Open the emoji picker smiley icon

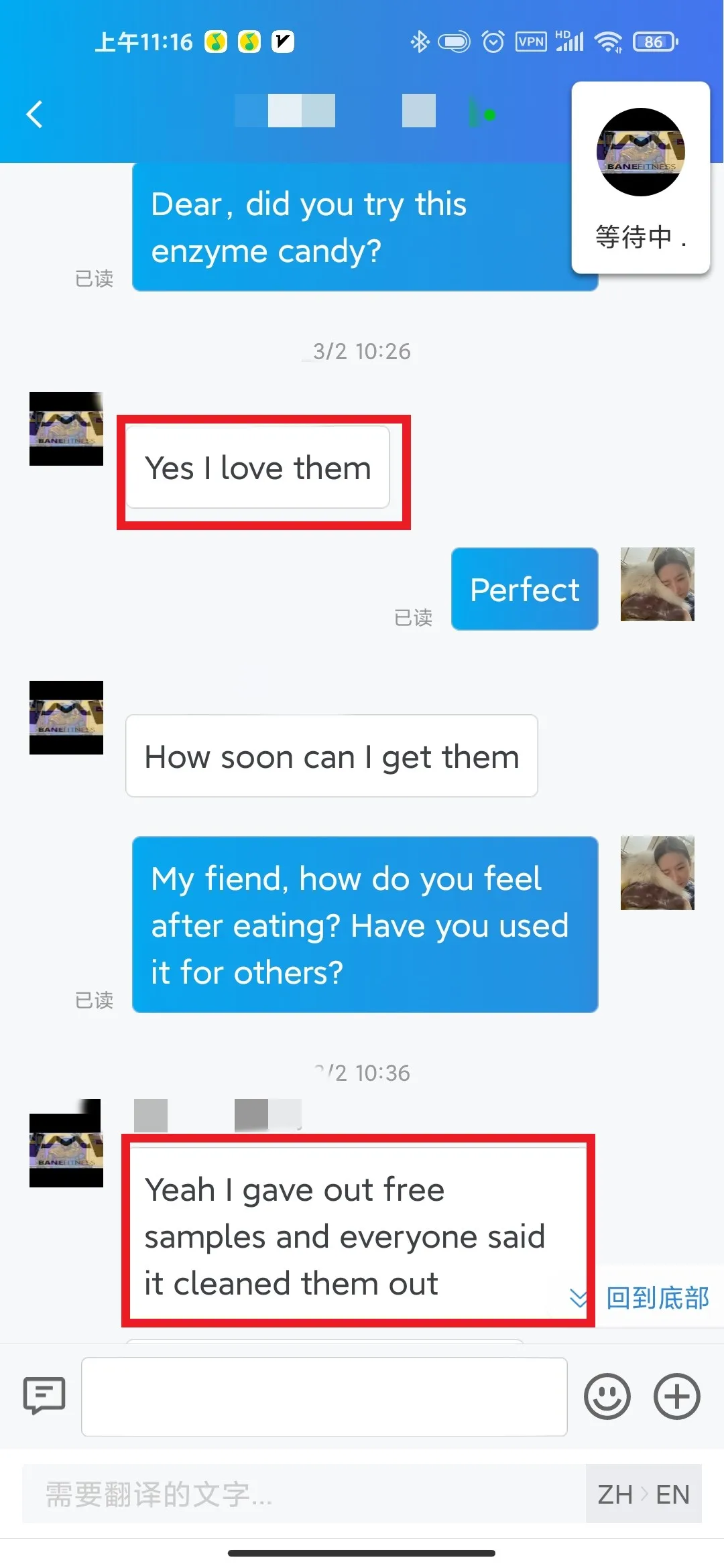click(607, 1396)
